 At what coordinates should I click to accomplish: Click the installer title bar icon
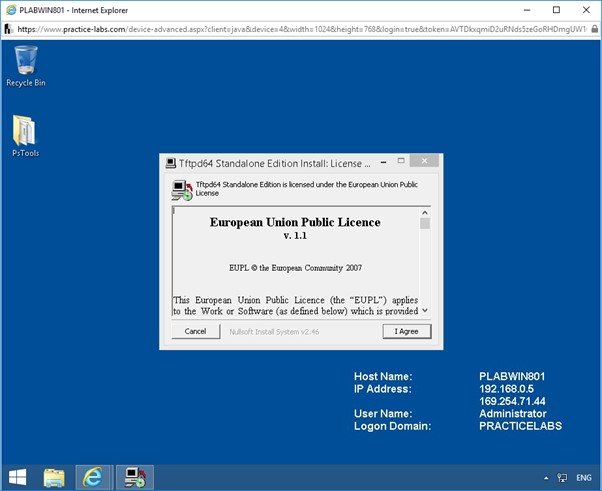click(x=170, y=164)
